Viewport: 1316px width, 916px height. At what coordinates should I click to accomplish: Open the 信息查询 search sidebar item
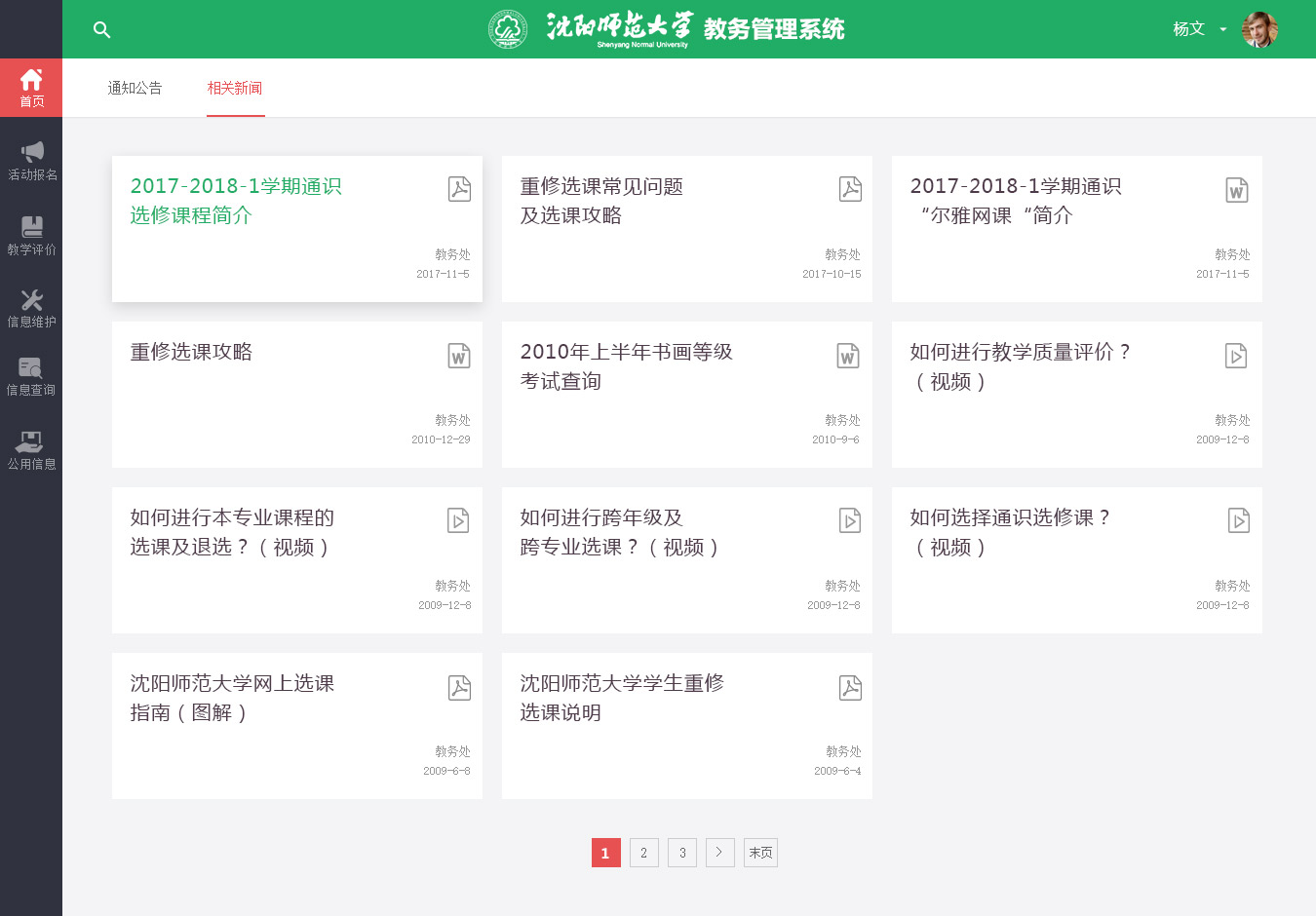[x=31, y=377]
